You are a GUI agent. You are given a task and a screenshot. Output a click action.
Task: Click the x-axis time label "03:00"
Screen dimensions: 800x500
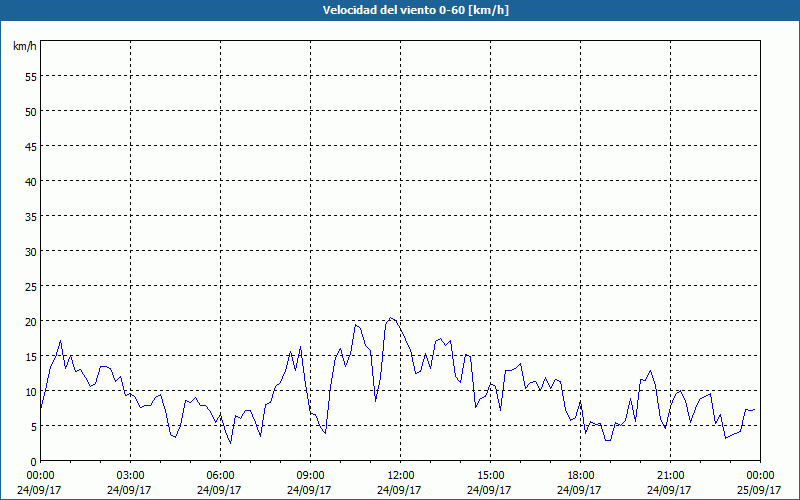[x=130, y=476]
